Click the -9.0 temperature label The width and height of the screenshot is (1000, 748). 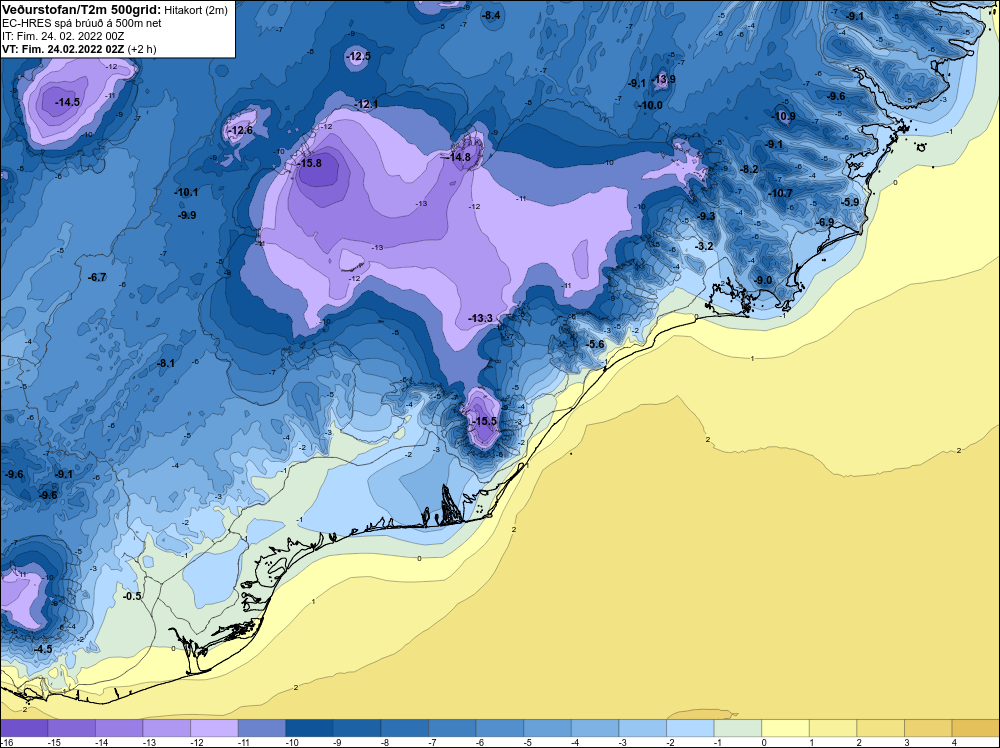click(762, 280)
